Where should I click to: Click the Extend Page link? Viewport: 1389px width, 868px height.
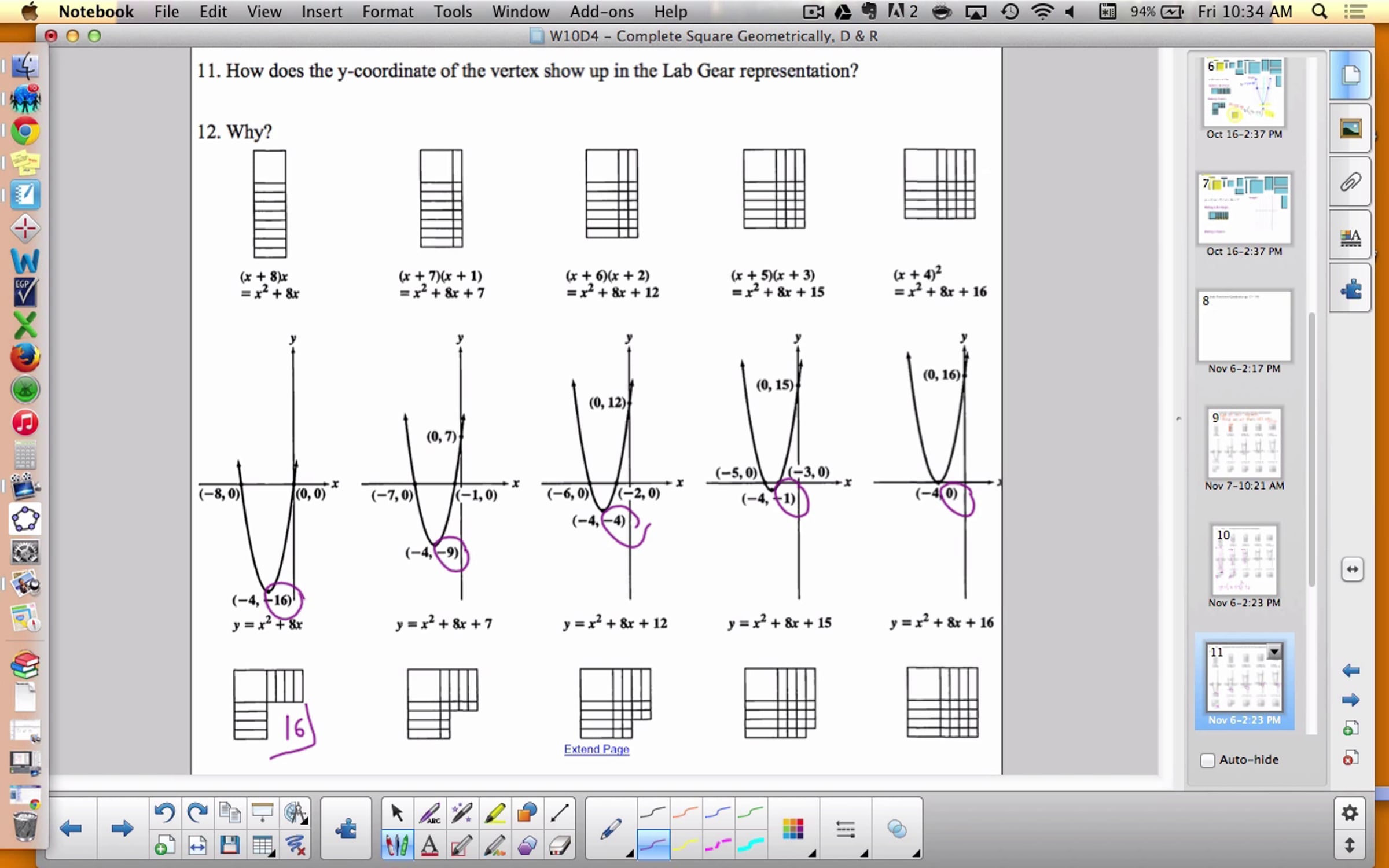click(x=596, y=749)
